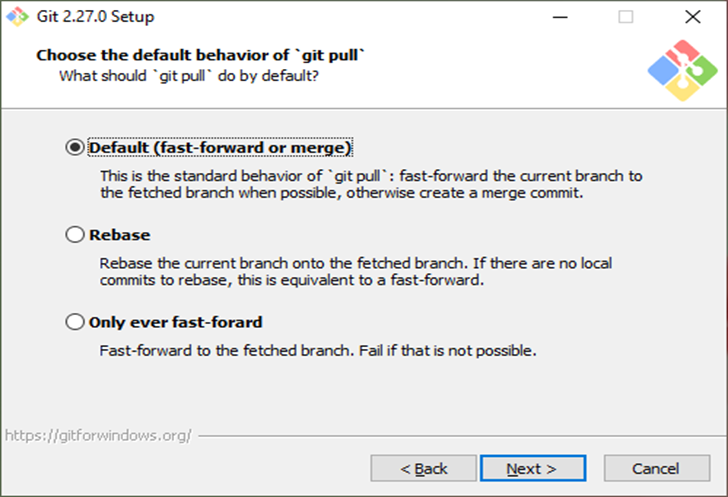This screenshot has width=728, height=497.
Task: Click the standard behavior description under Default
Action: click(x=370, y=184)
